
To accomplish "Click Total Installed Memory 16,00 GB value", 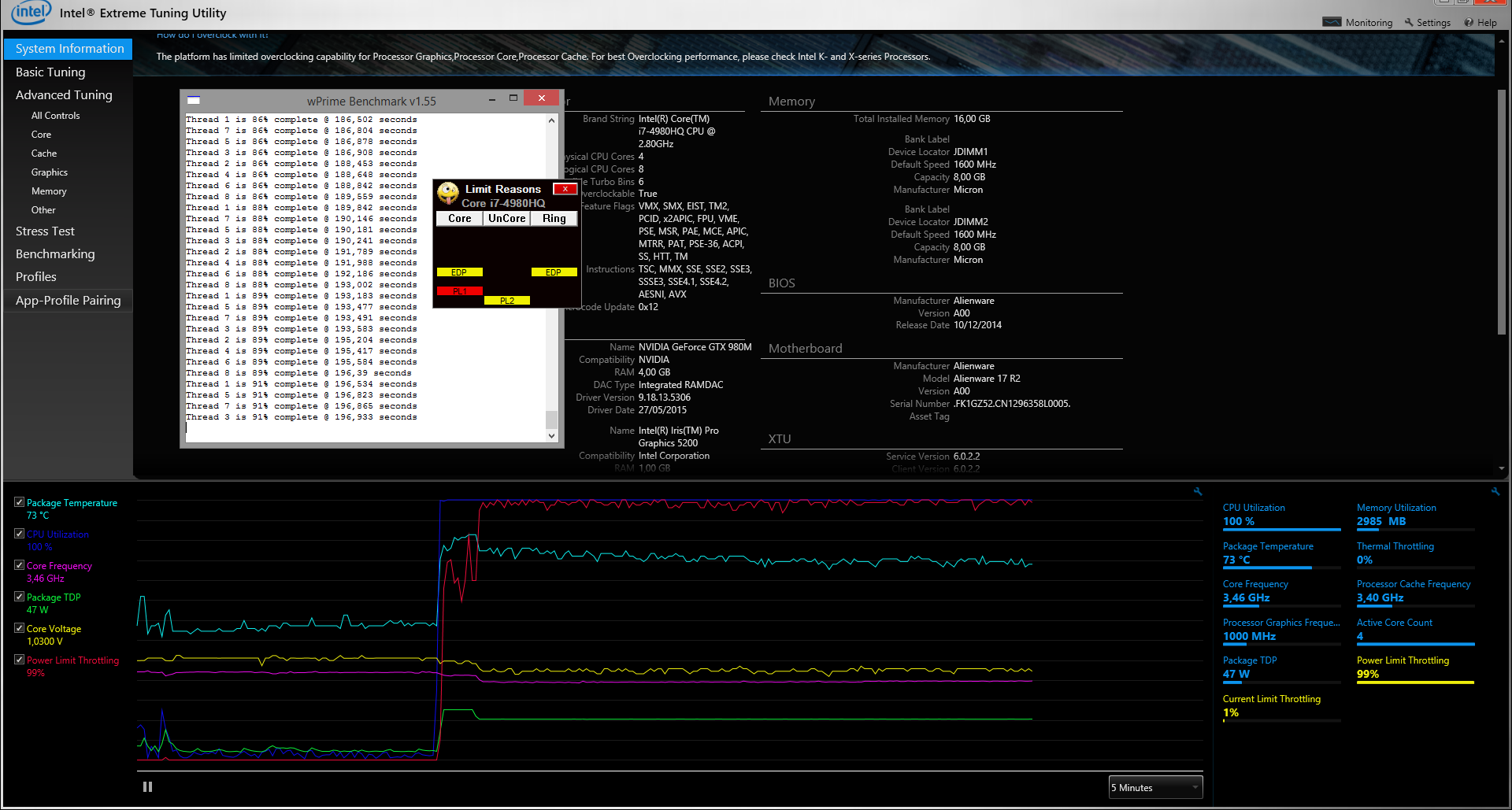I will click(972, 119).
